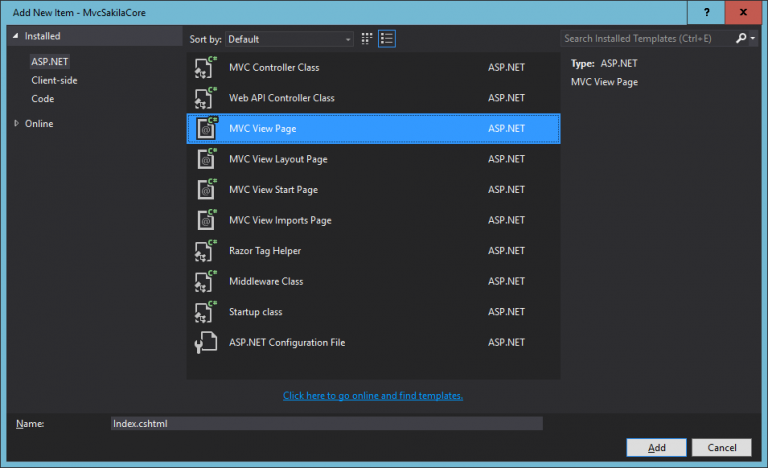Click the MVC View Layout Page icon
The height and width of the screenshot is (468, 768).
click(205, 159)
